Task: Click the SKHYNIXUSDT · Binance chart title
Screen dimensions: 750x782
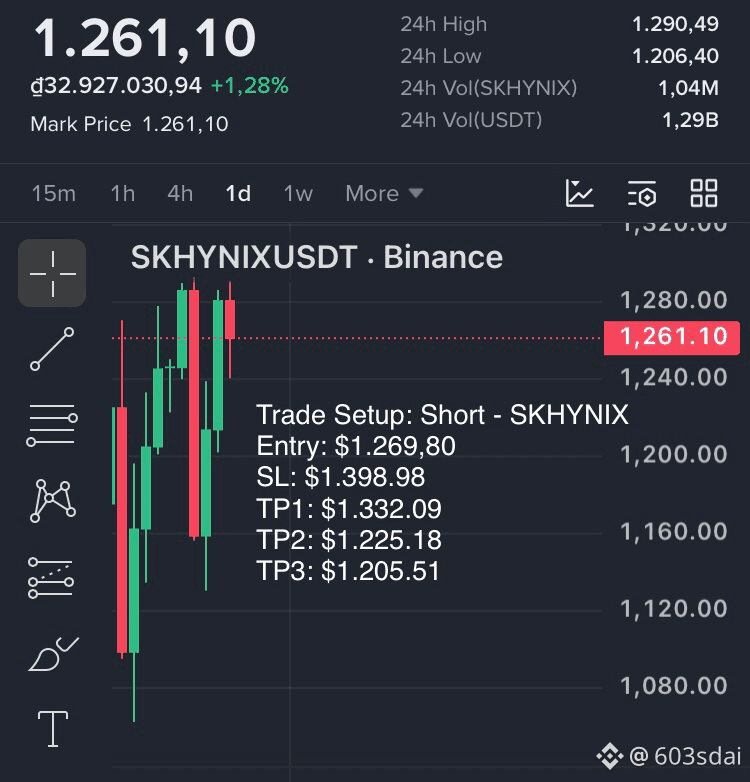Action: [x=317, y=257]
